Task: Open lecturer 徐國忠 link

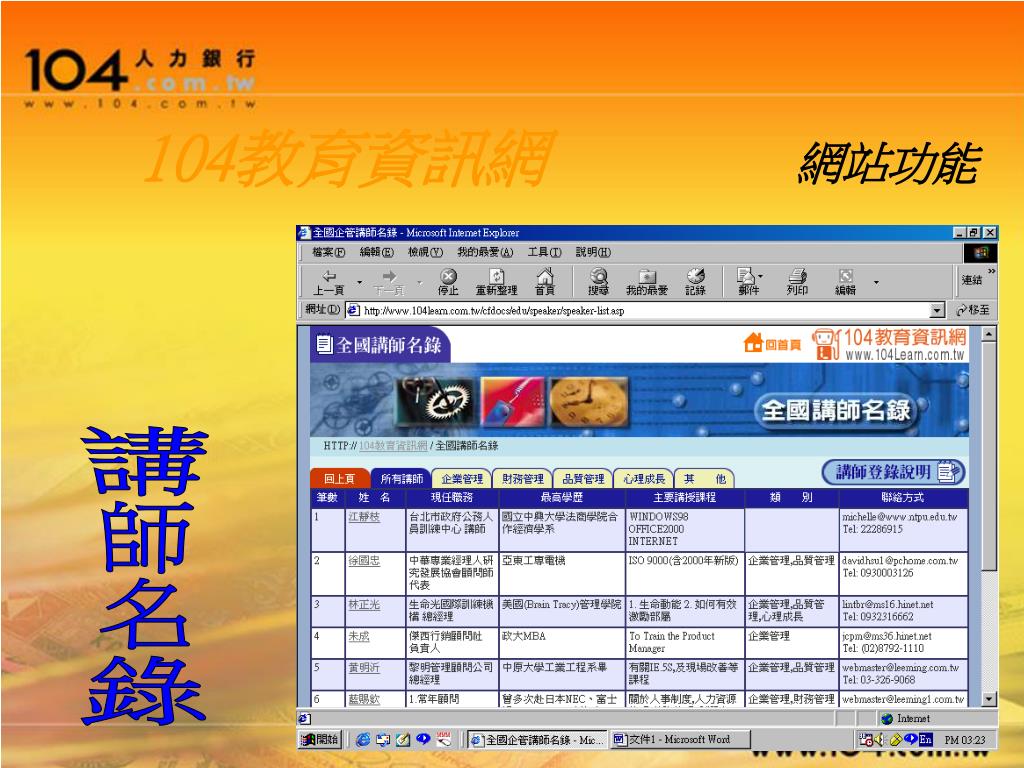Action: point(364,560)
